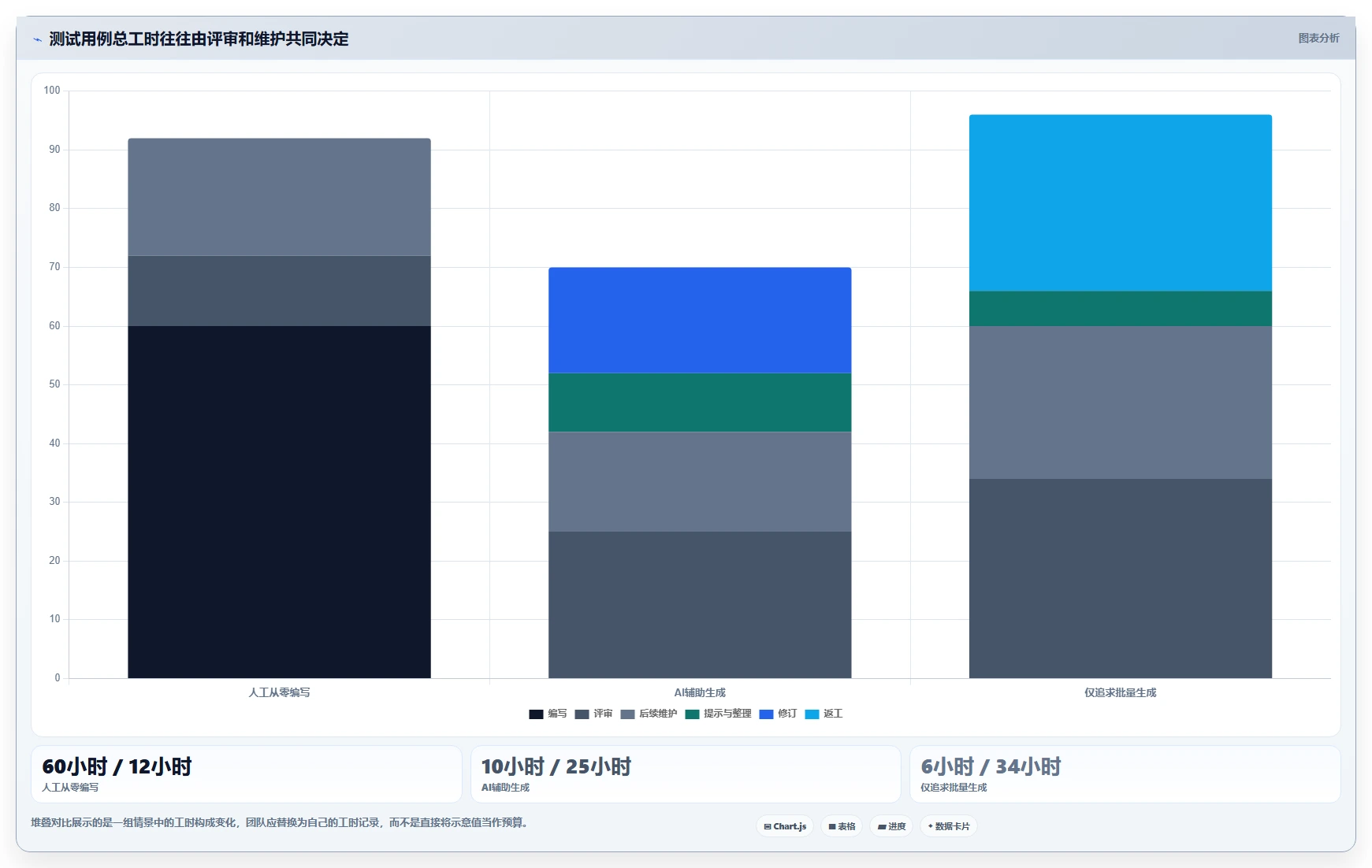
Task: Toggle the 返工 legend light-blue swatch
Action: pyautogui.click(x=812, y=714)
